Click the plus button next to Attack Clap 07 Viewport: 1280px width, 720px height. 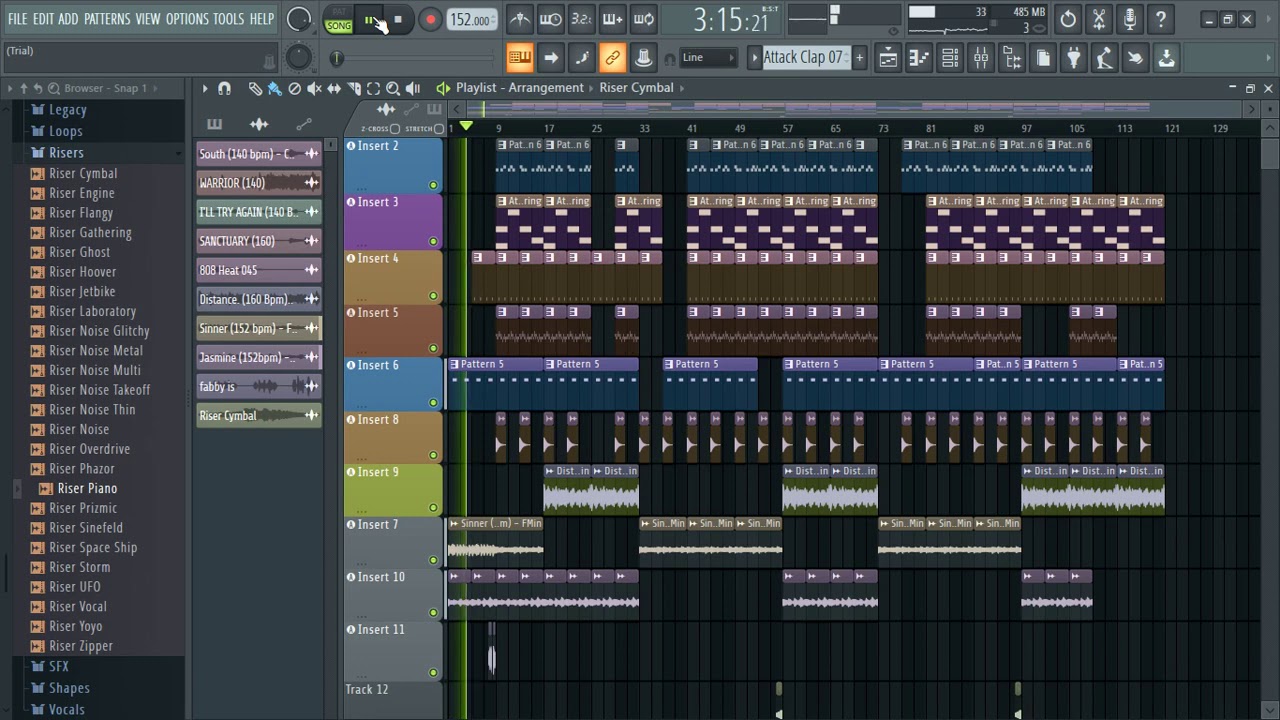tap(859, 58)
